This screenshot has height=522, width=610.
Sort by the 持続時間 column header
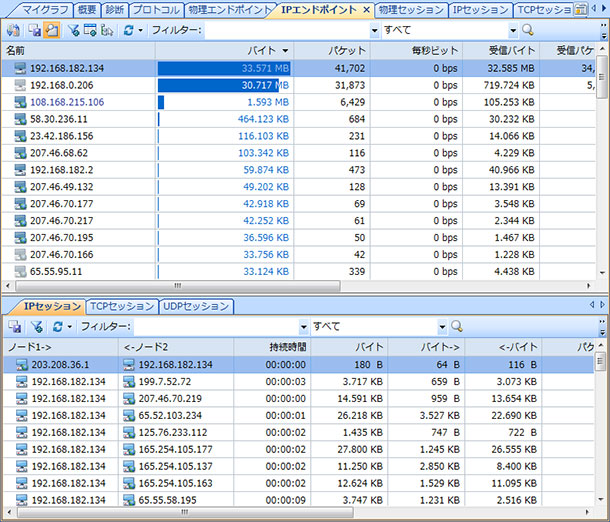287,346
